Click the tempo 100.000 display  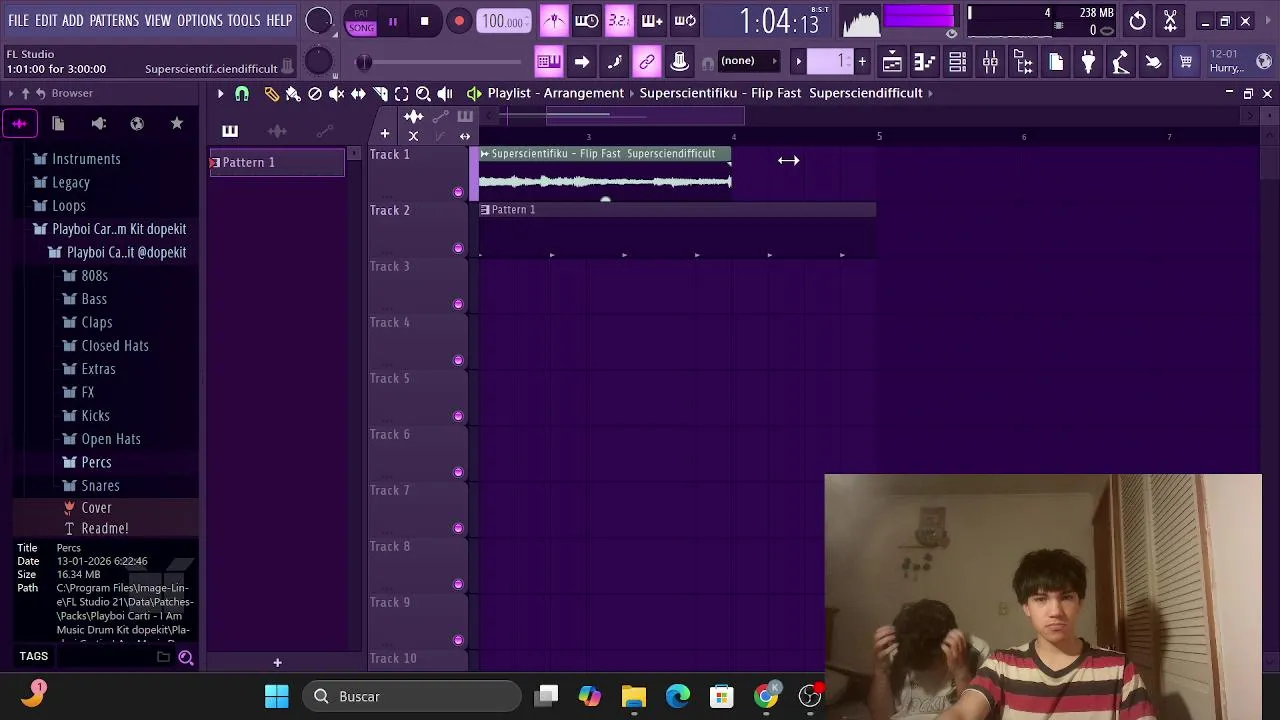(x=504, y=21)
